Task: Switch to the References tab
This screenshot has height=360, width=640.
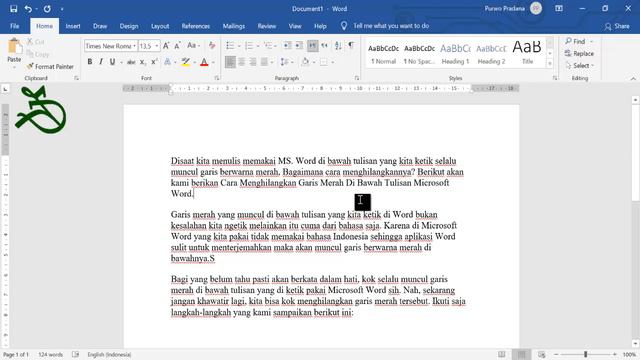Action: coord(196,26)
